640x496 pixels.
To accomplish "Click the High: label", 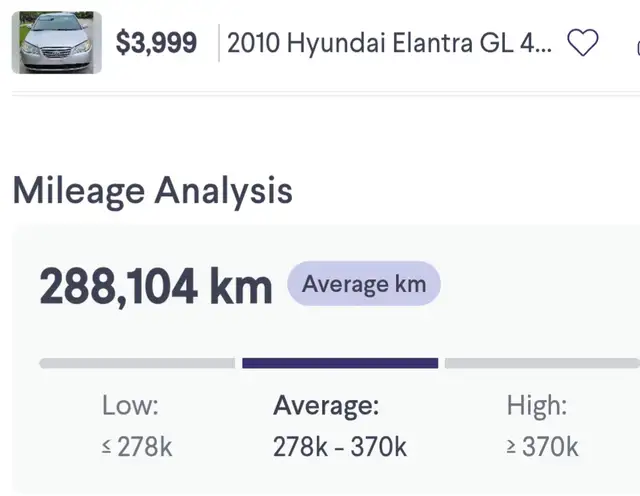I will [x=537, y=406].
